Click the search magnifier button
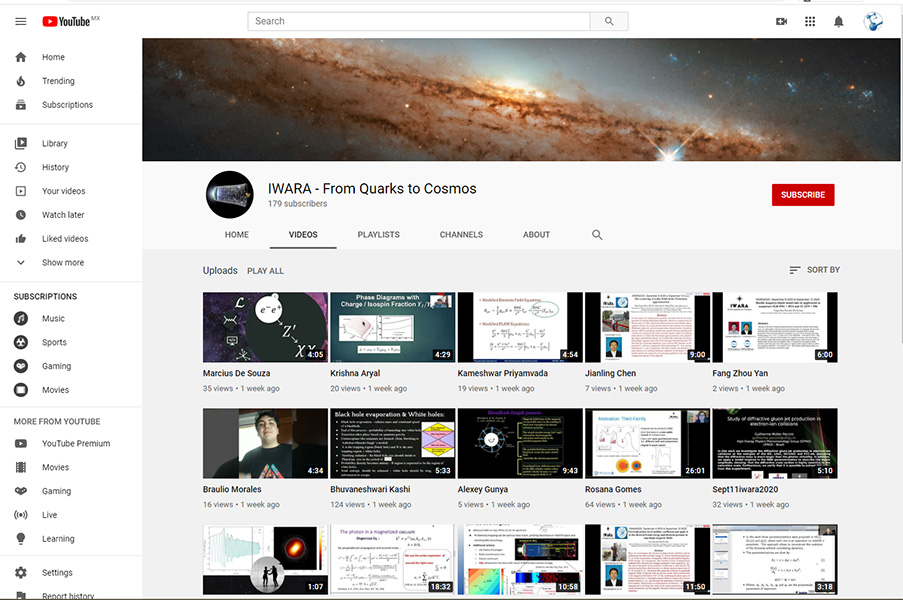Image resolution: width=903 pixels, height=600 pixels. (609, 21)
